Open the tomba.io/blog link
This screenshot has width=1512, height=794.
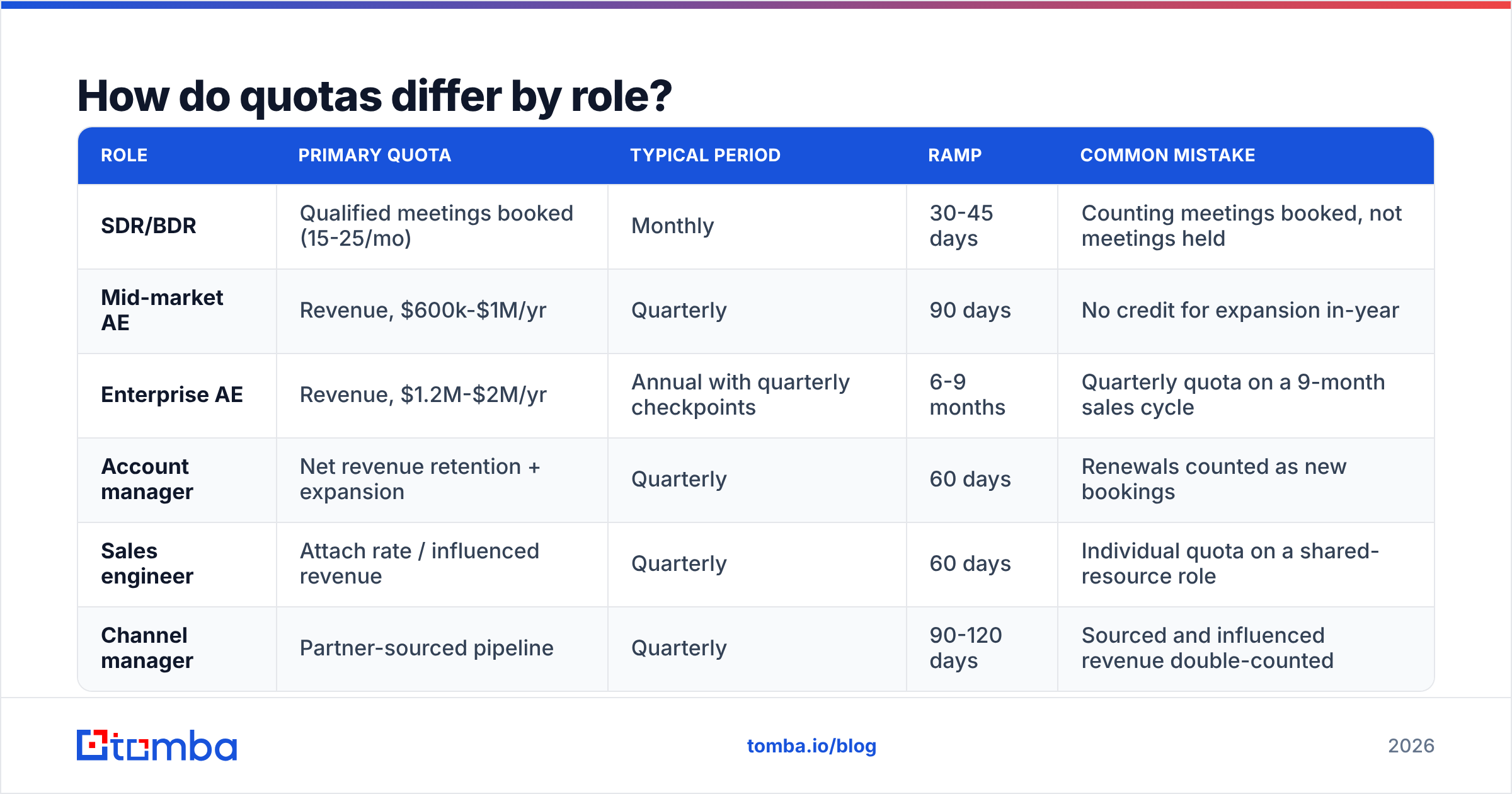811,746
